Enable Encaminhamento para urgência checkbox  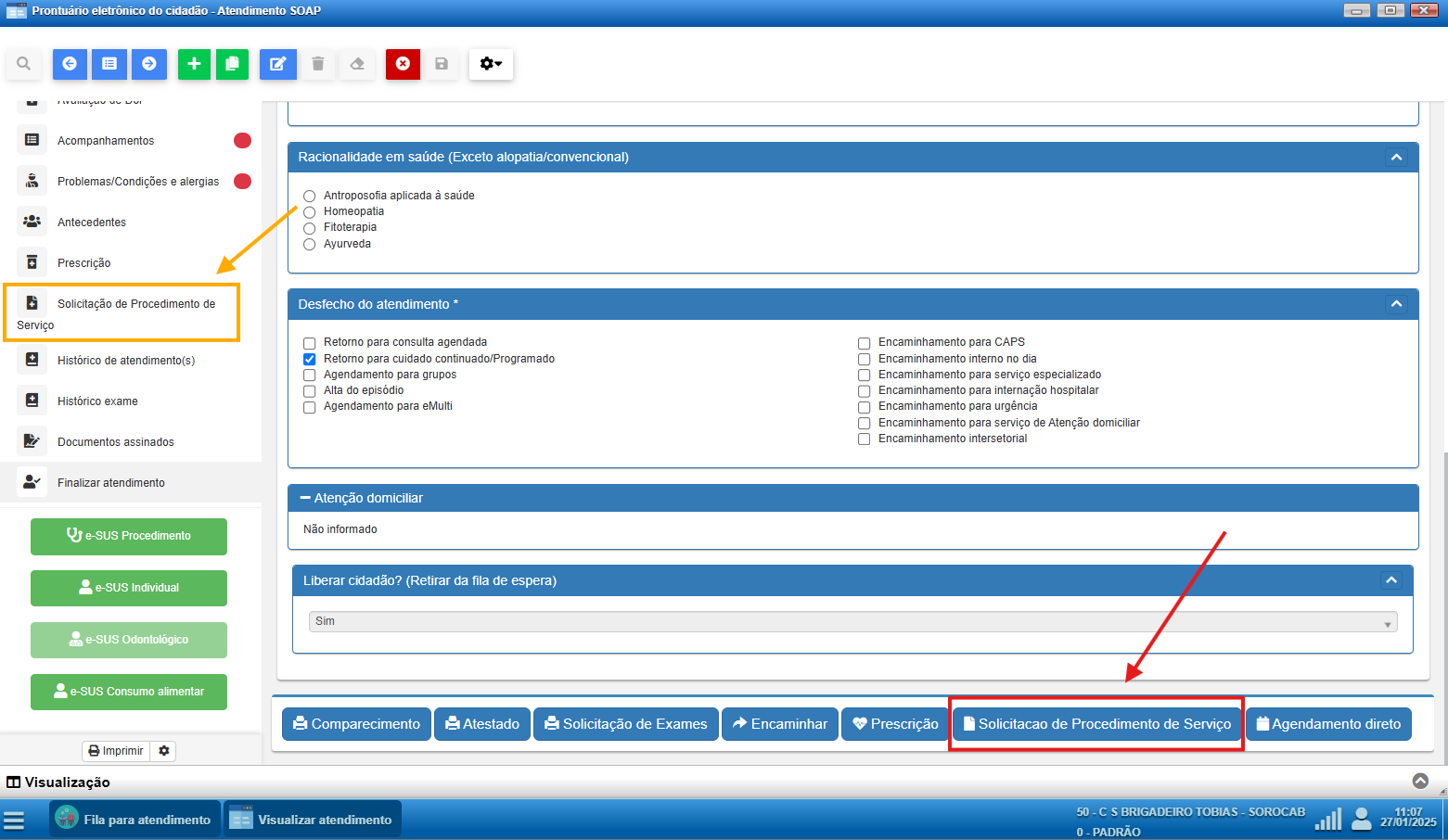pyautogui.click(x=864, y=407)
